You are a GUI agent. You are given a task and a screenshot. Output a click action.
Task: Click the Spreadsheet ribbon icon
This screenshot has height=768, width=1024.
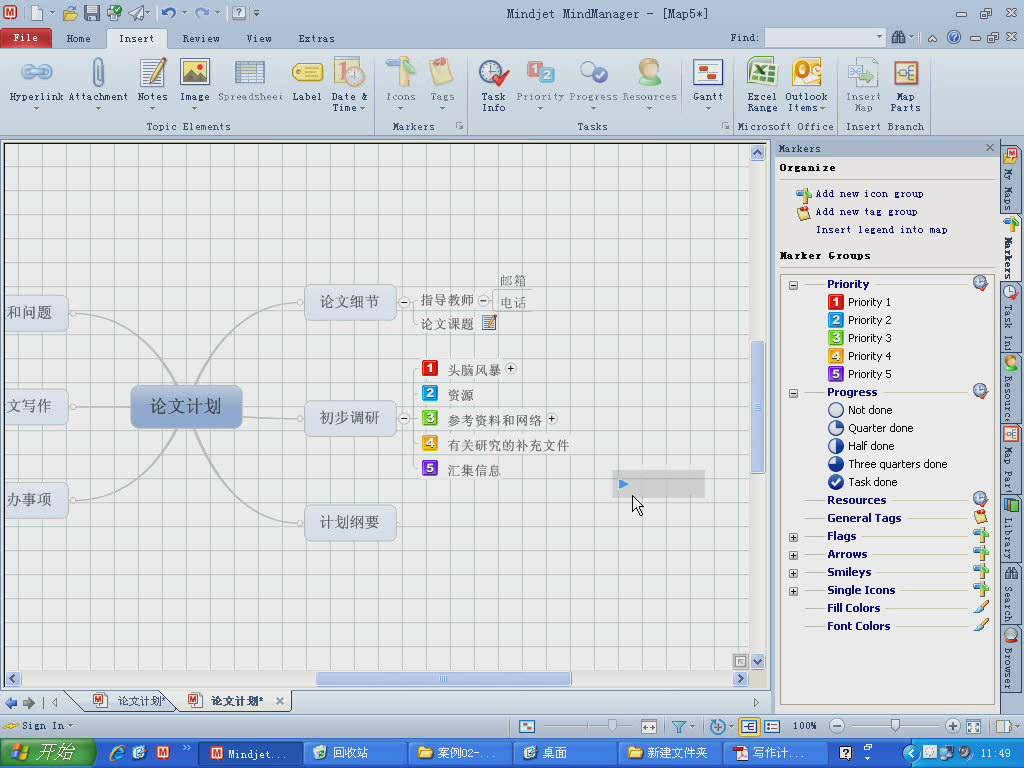[x=250, y=81]
